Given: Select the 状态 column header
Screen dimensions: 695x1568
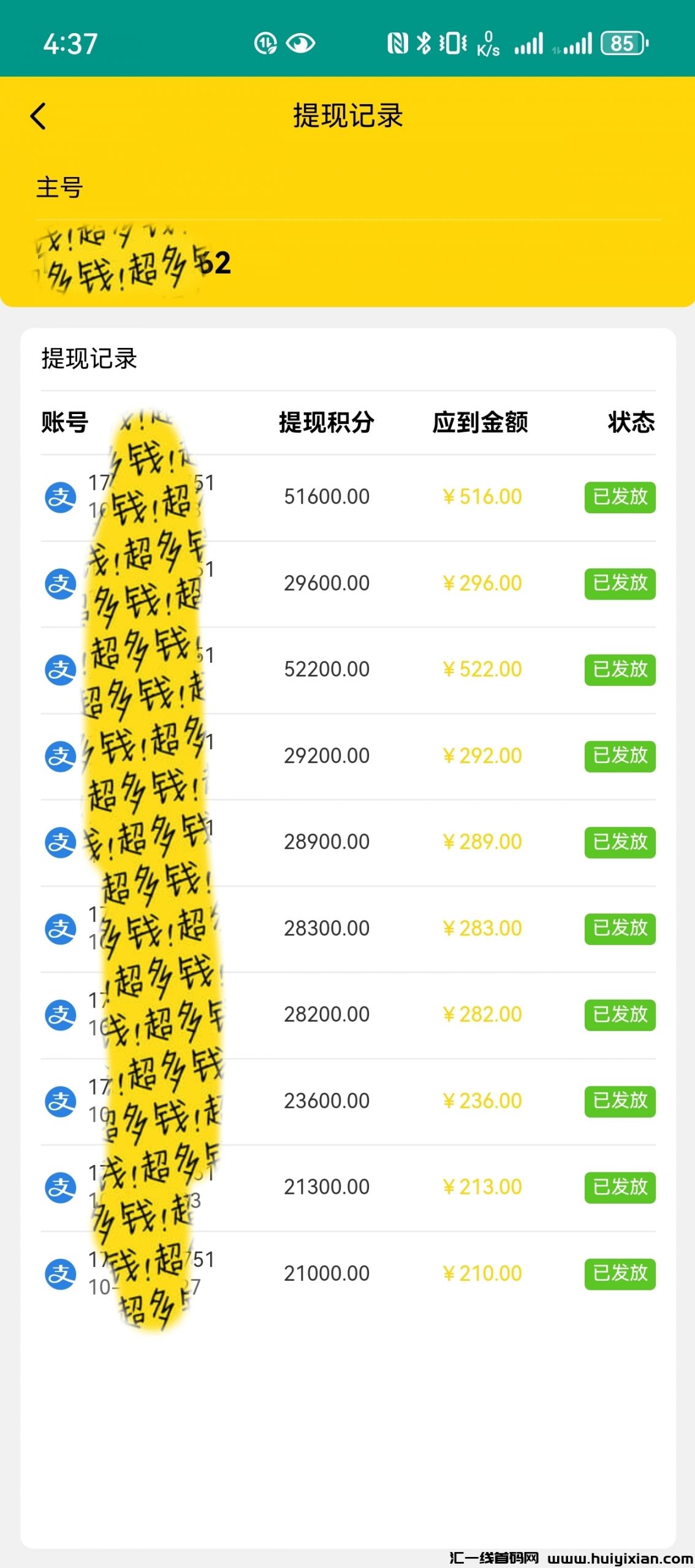Looking at the screenshot, I should pyautogui.click(x=631, y=423).
